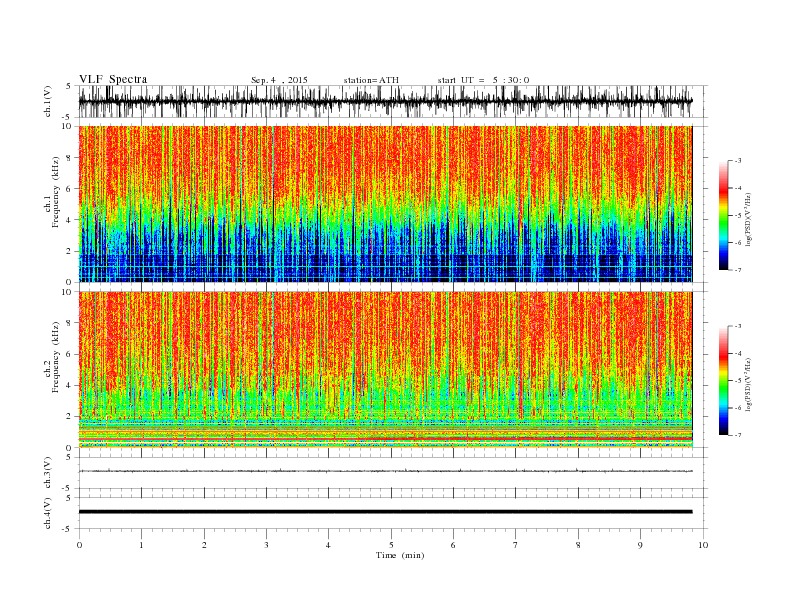Click the upper ch.1 color scale bar
Image resolution: width=792 pixels, height=612 pixels.
click(x=723, y=215)
